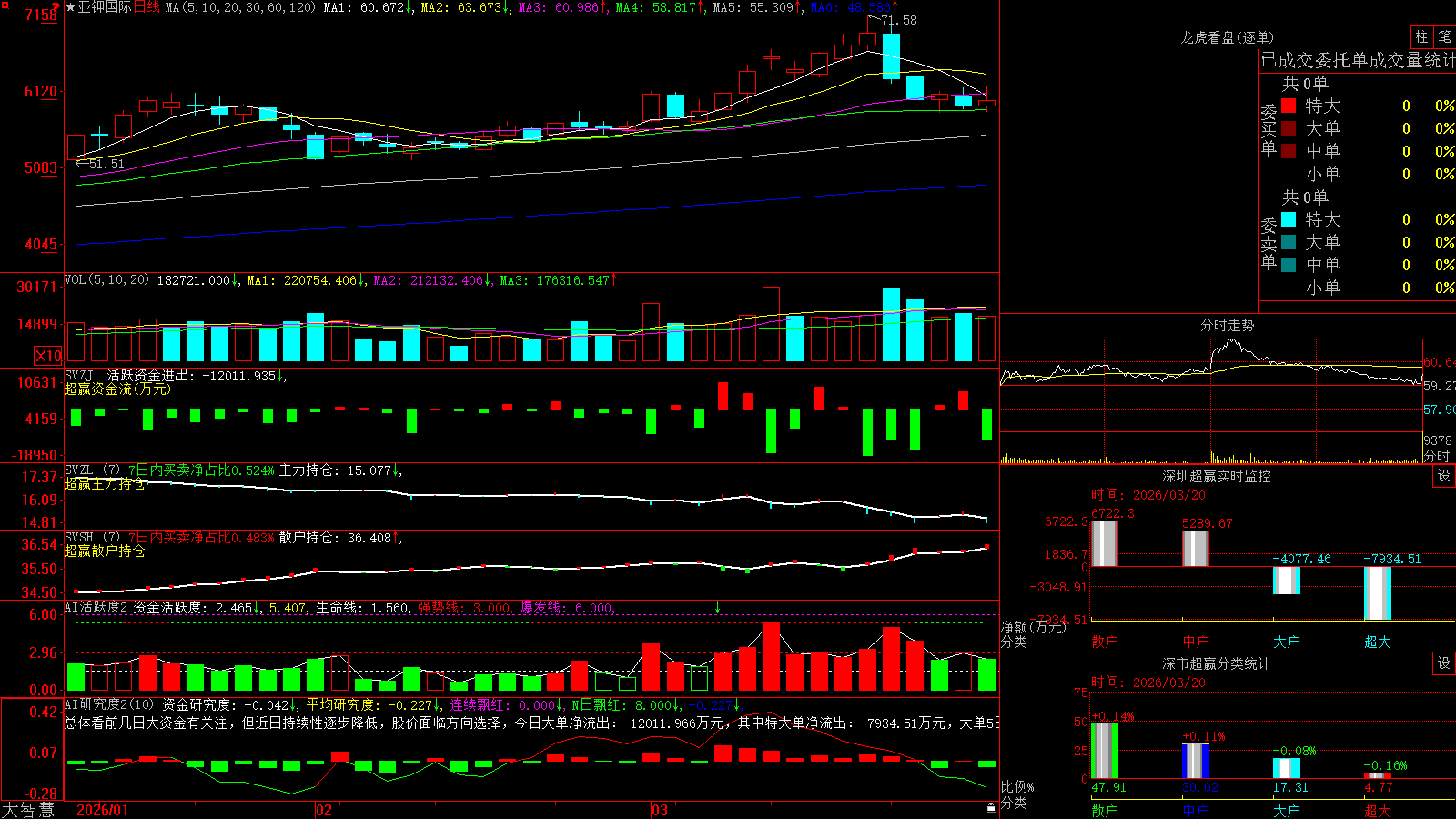Click the MA1: 60.672 value label
The width and height of the screenshot is (1456, 819).
[x=368, y=7]
